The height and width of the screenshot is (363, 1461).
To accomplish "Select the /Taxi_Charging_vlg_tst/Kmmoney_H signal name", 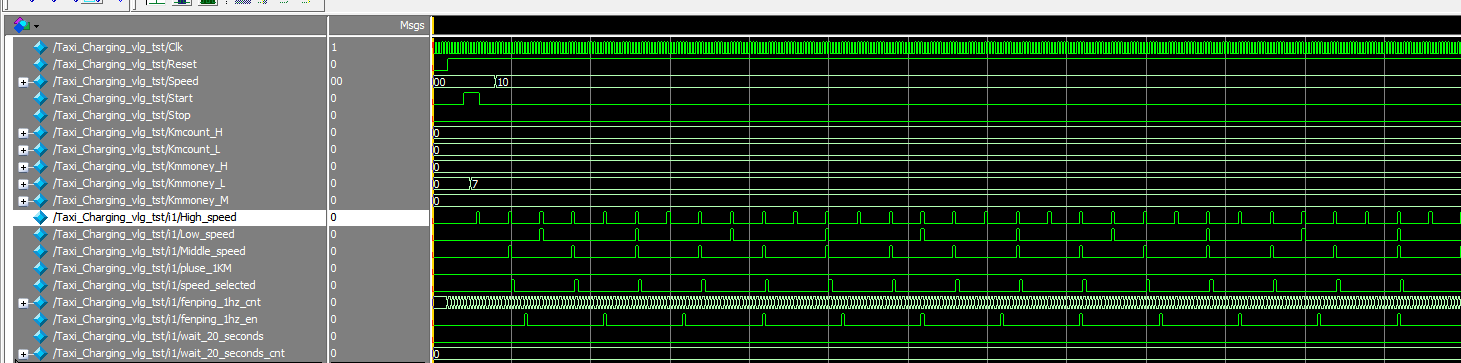I will tap(140, 166).
